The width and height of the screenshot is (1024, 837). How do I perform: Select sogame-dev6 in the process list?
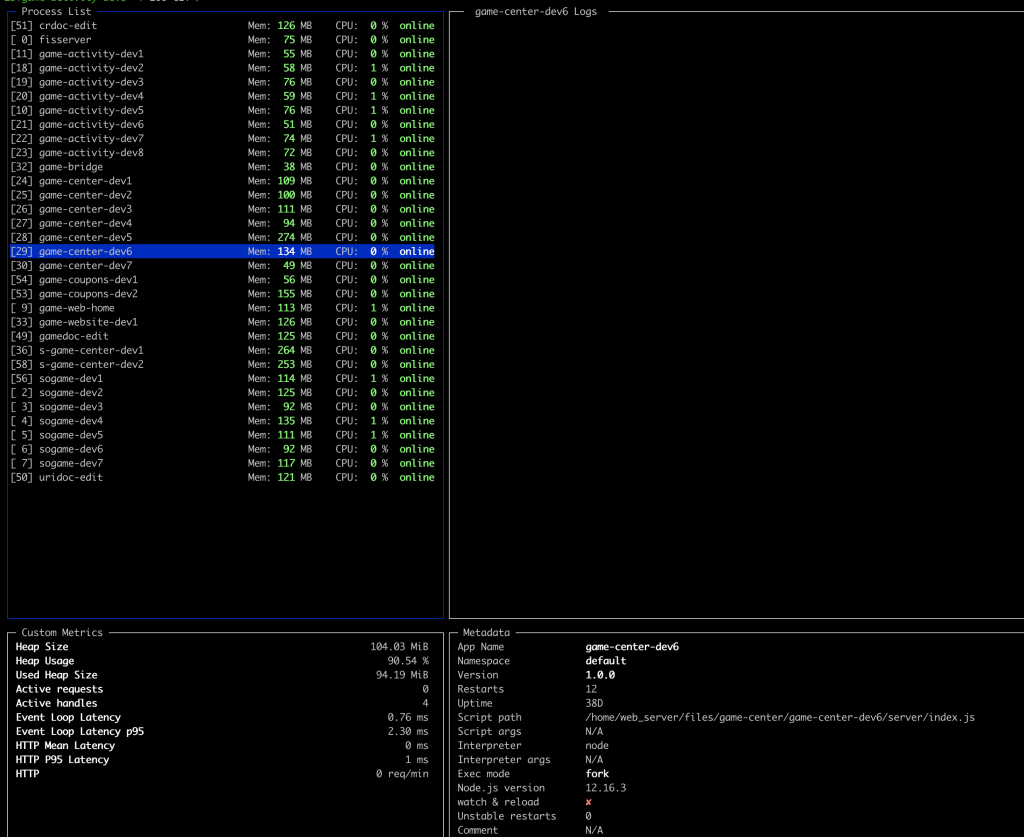click(x=222, y=449)
